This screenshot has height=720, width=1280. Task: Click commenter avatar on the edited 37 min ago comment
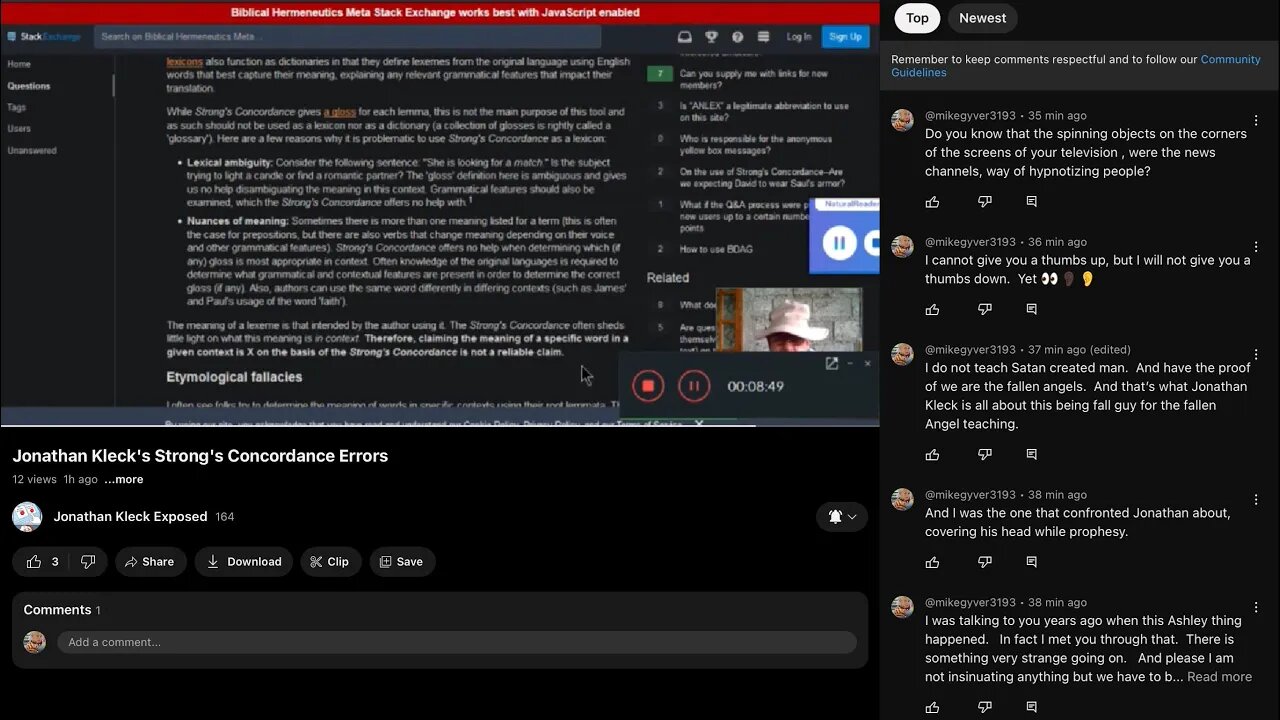(902, 354)
